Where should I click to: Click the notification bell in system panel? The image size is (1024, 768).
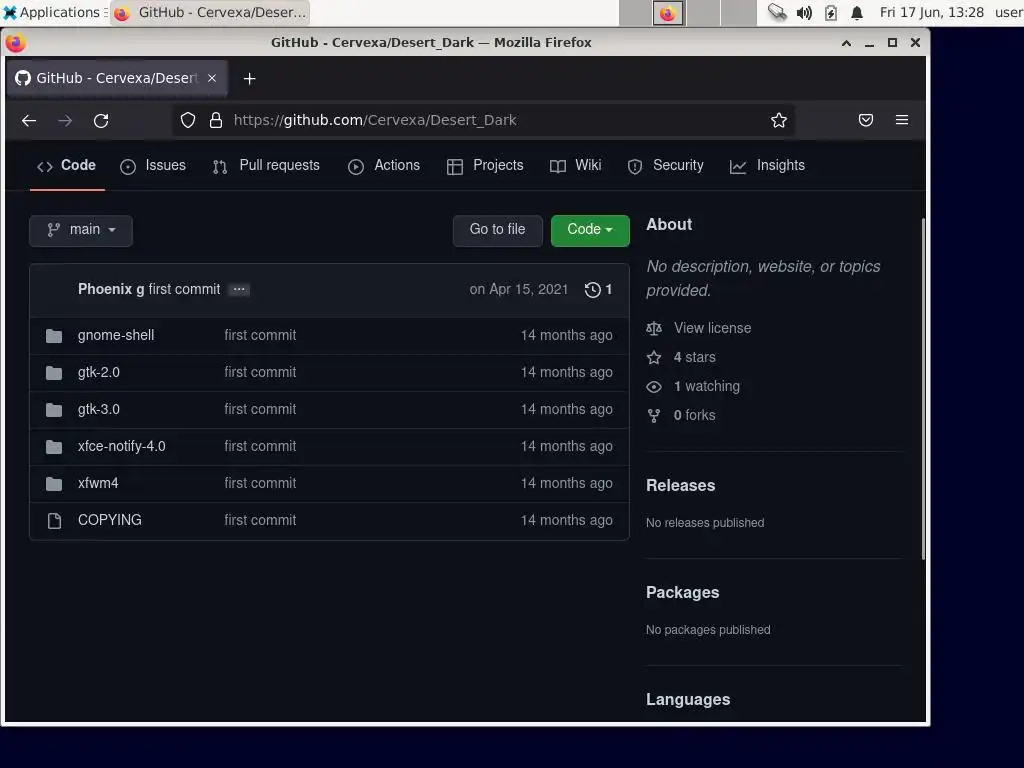[x=857, y=12]
